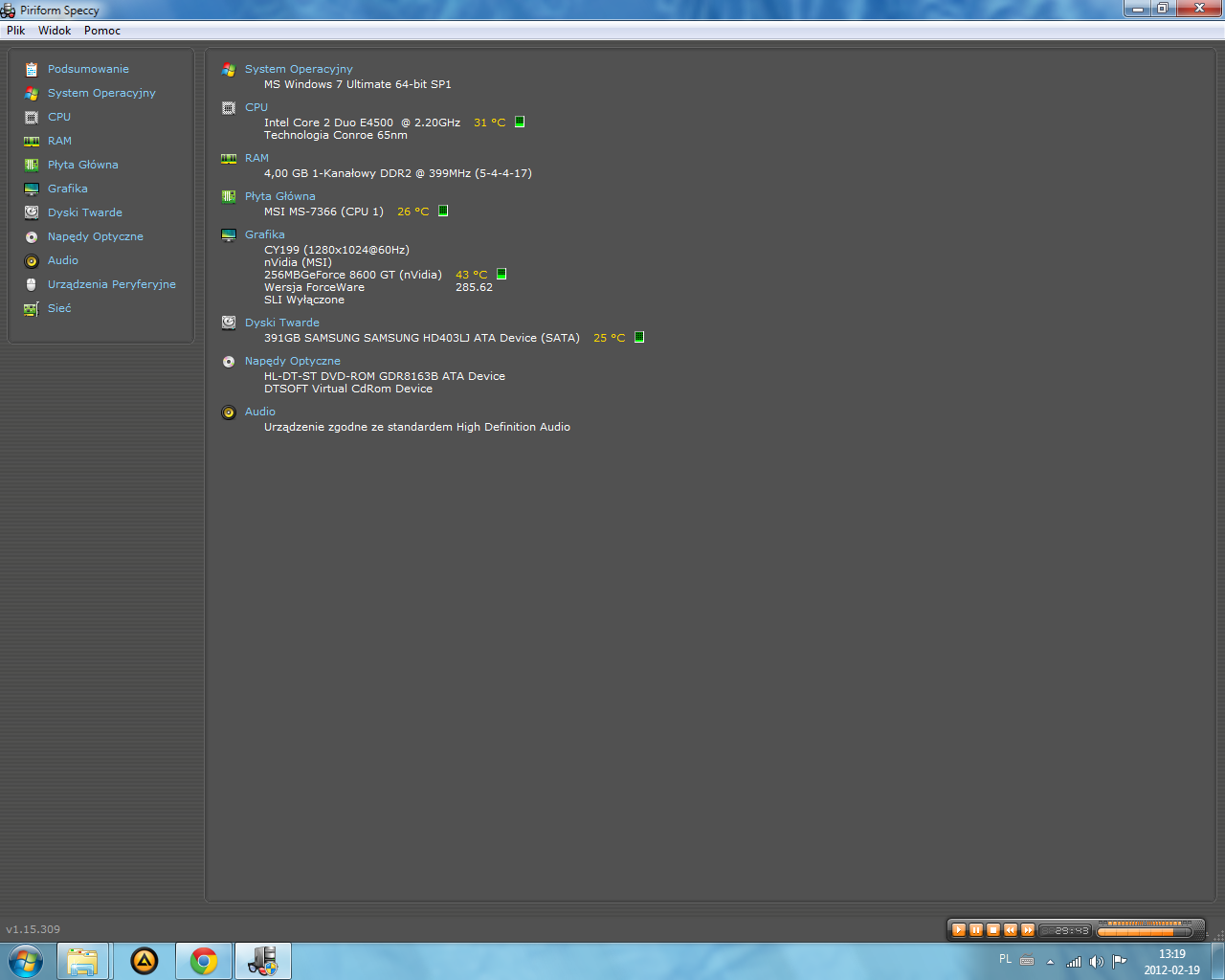Screen dimensions: 1225x980
Task: Select the 4,00 GB 1-Kanałowy DDR2 RAM line
Action: [398, 173]
